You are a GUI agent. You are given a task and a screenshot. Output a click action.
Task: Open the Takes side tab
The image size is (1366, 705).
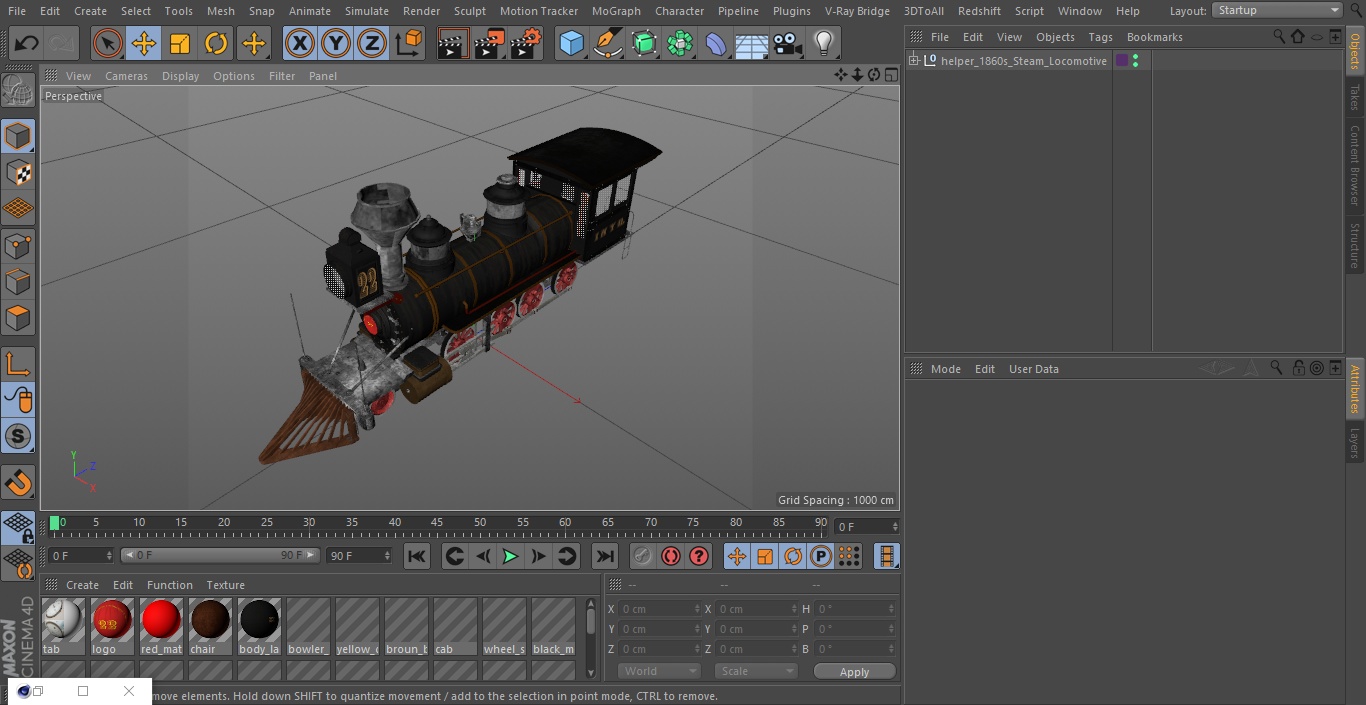pos(1355,97)
